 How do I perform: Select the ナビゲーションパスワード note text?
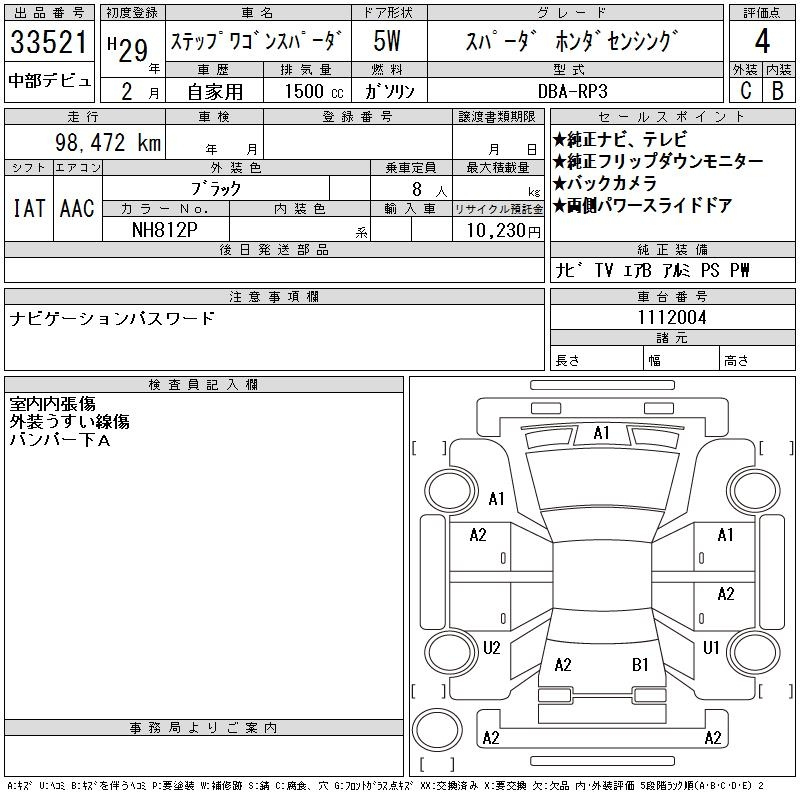(x=112, y=319)
